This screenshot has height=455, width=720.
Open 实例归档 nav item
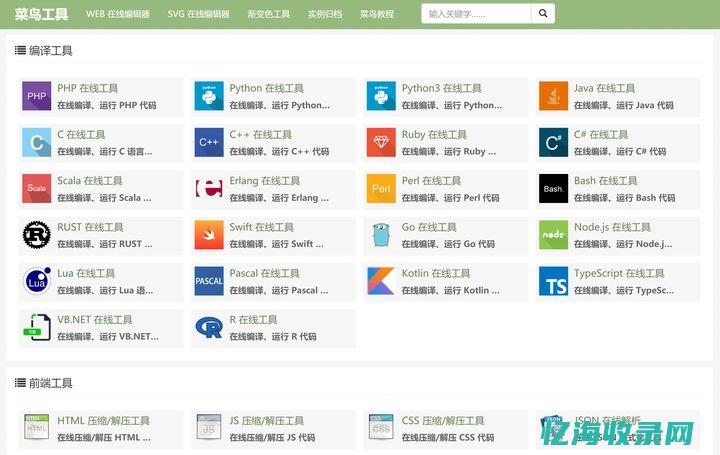pos(325,14)
